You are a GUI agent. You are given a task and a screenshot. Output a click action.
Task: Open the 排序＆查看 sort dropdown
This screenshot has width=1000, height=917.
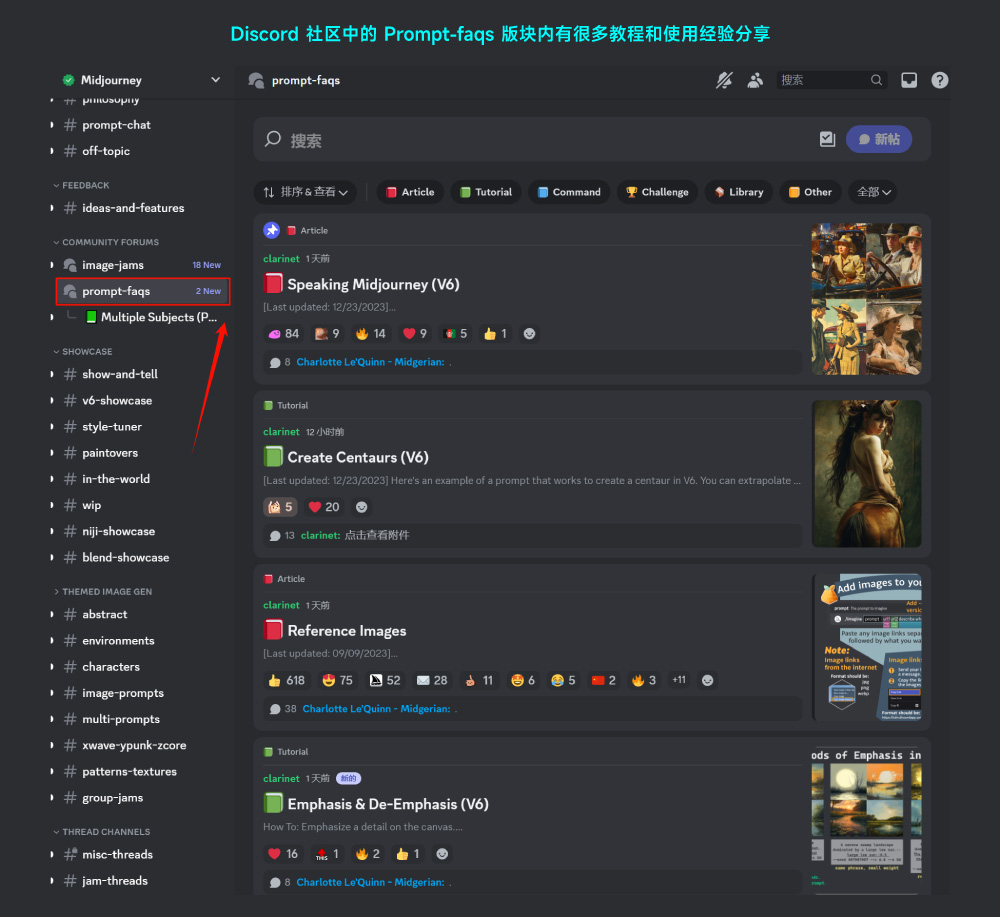coord(305,192)
